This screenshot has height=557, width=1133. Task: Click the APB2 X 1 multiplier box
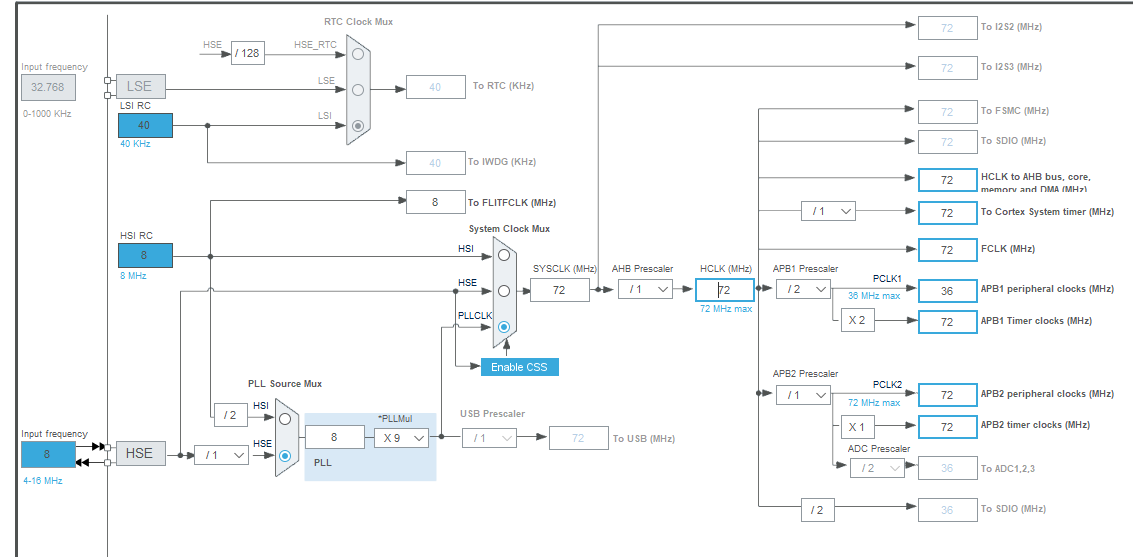click(x=858, y=427)
